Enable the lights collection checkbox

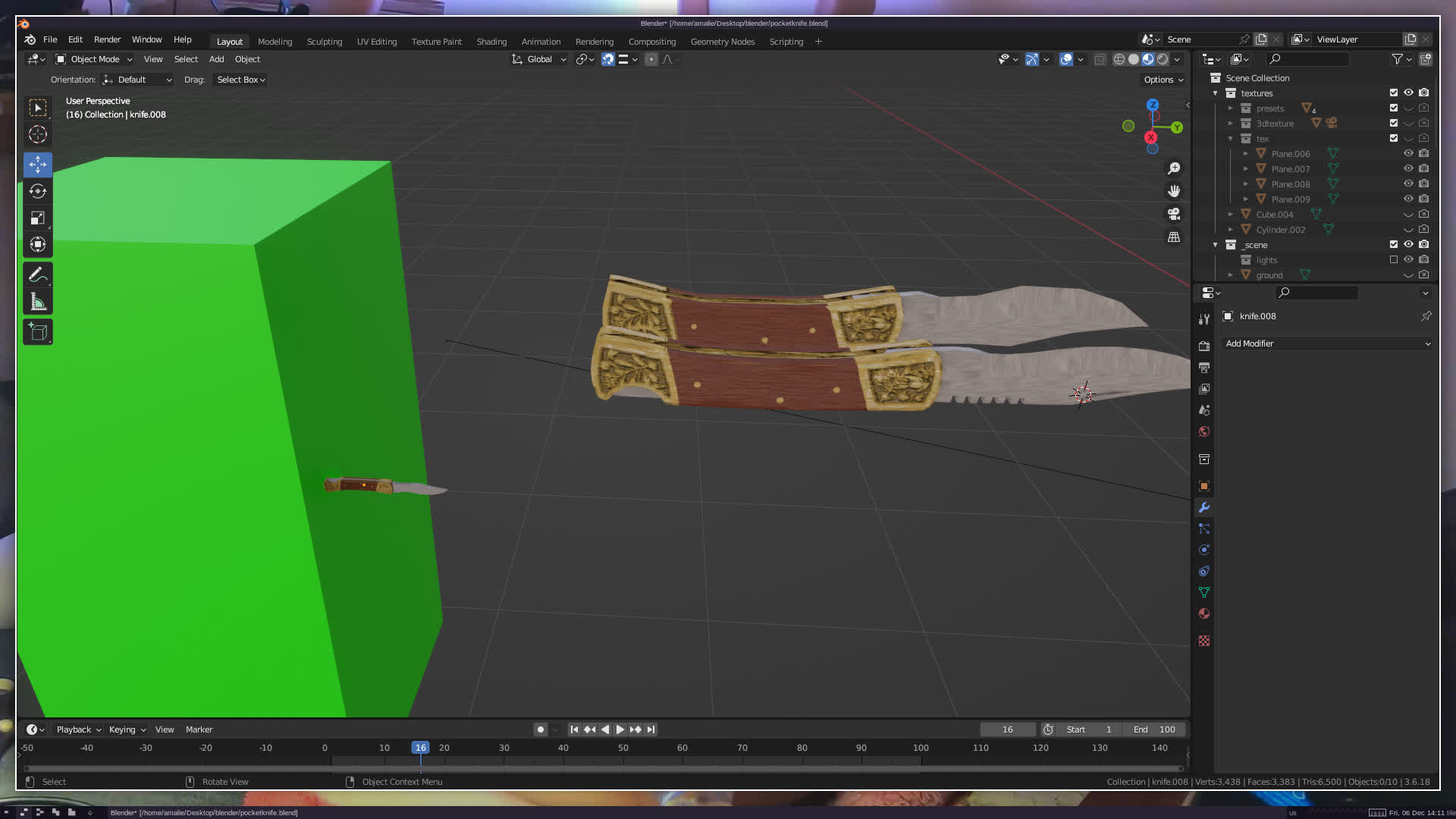pyautogui.click(x=1393, y=259)
